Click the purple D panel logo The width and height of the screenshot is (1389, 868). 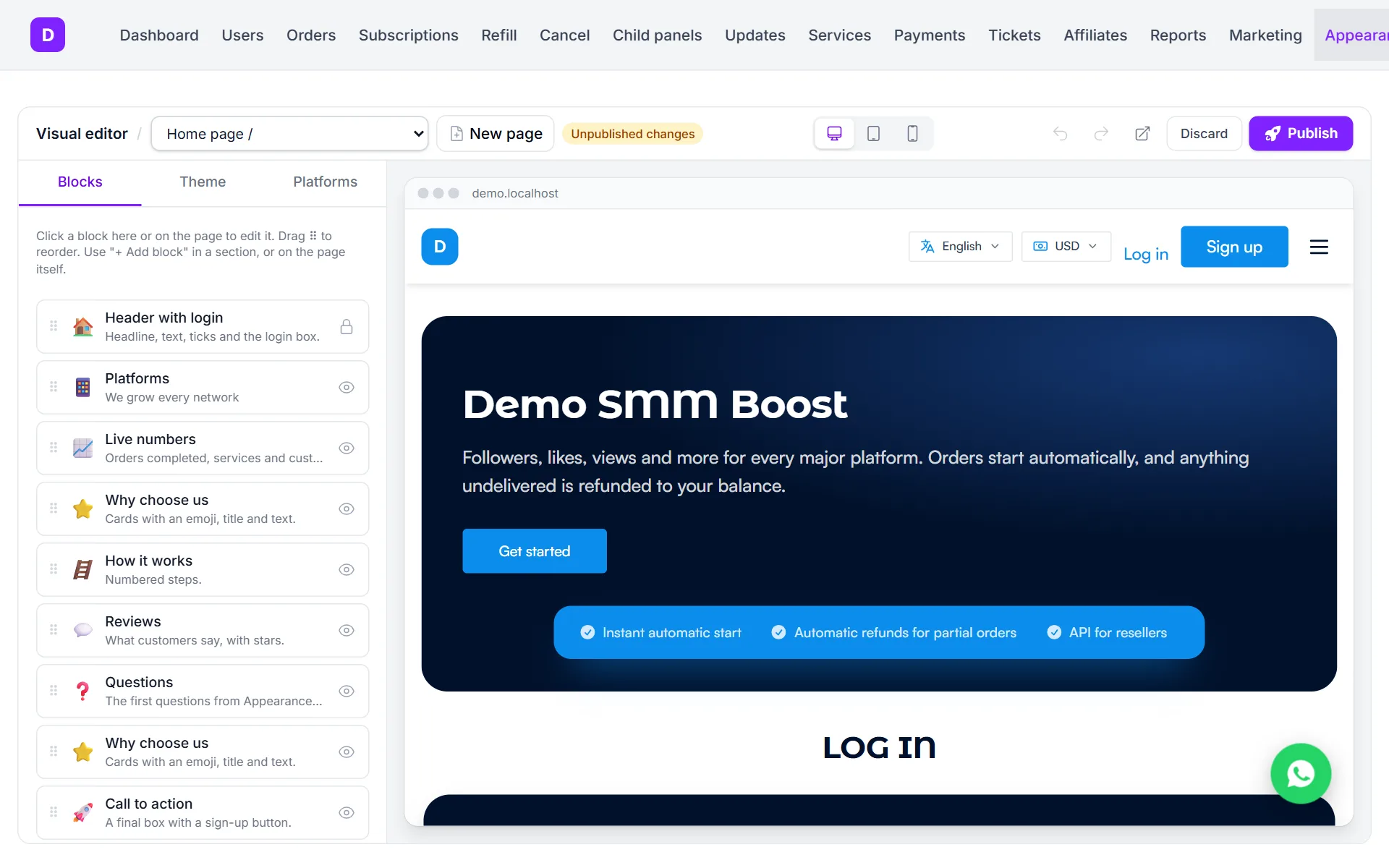click(x=48, y=35)
